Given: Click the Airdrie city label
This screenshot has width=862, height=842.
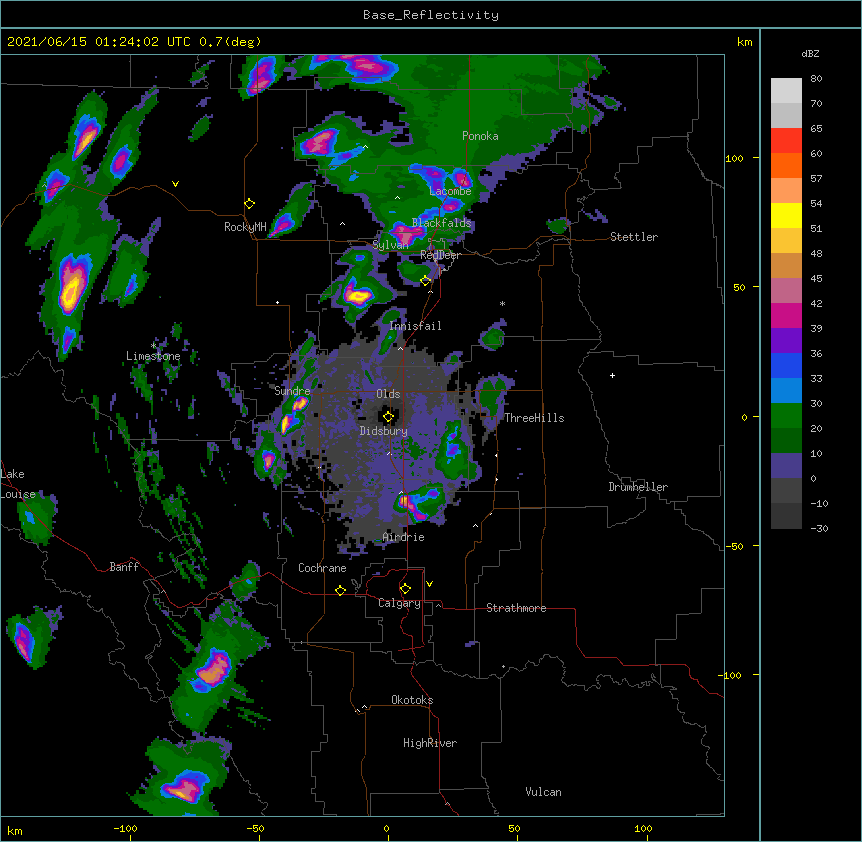Looking at the screenshot, I should [404, 537].
